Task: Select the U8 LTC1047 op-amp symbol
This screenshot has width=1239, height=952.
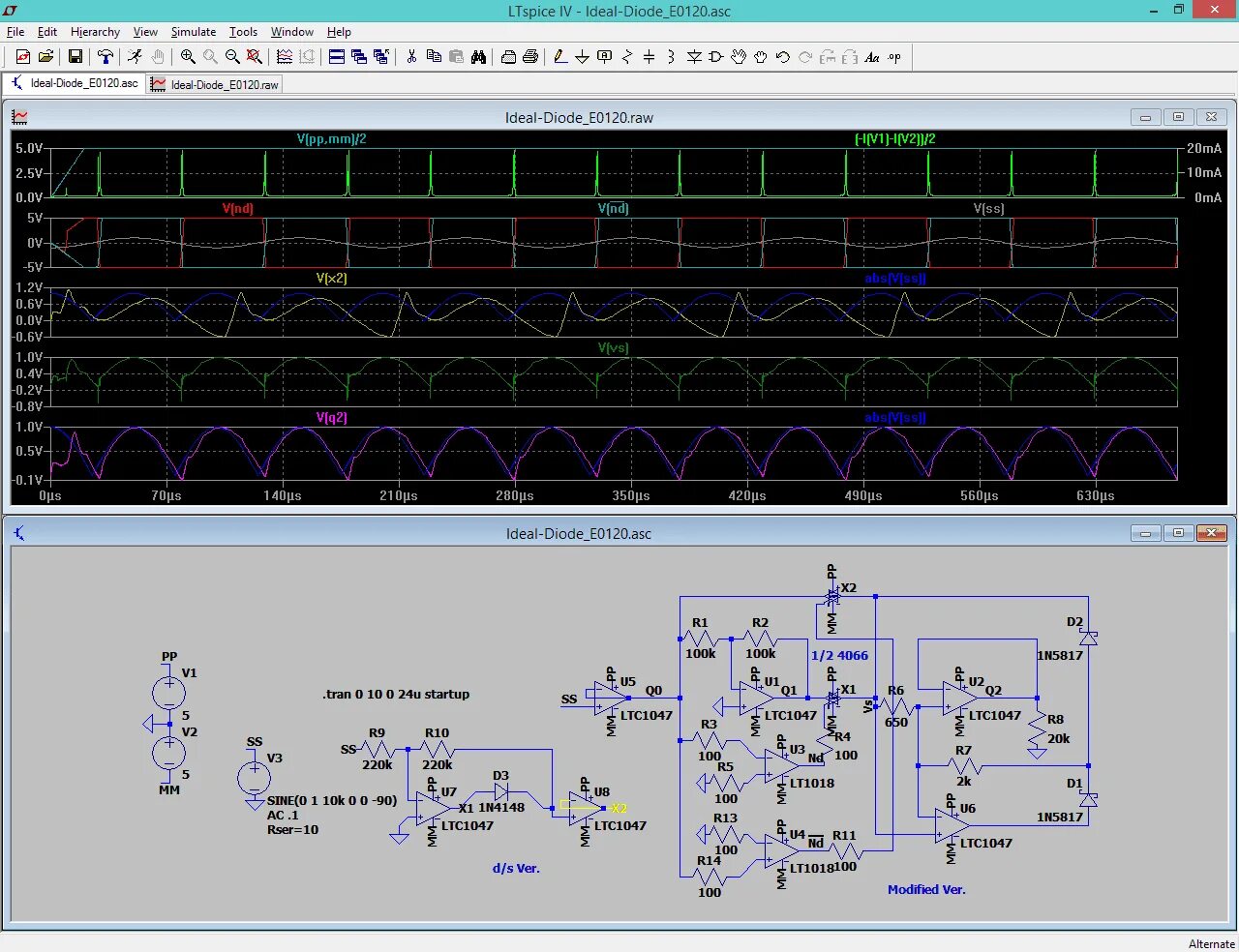Action: coord(585,808)
